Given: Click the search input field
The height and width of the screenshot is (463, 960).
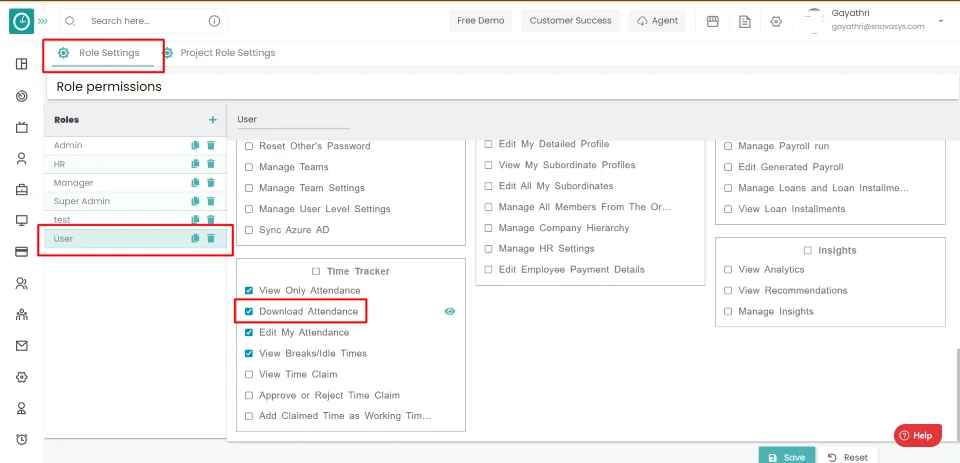Looking at the screenshot, I should click(x=145, y=21).
